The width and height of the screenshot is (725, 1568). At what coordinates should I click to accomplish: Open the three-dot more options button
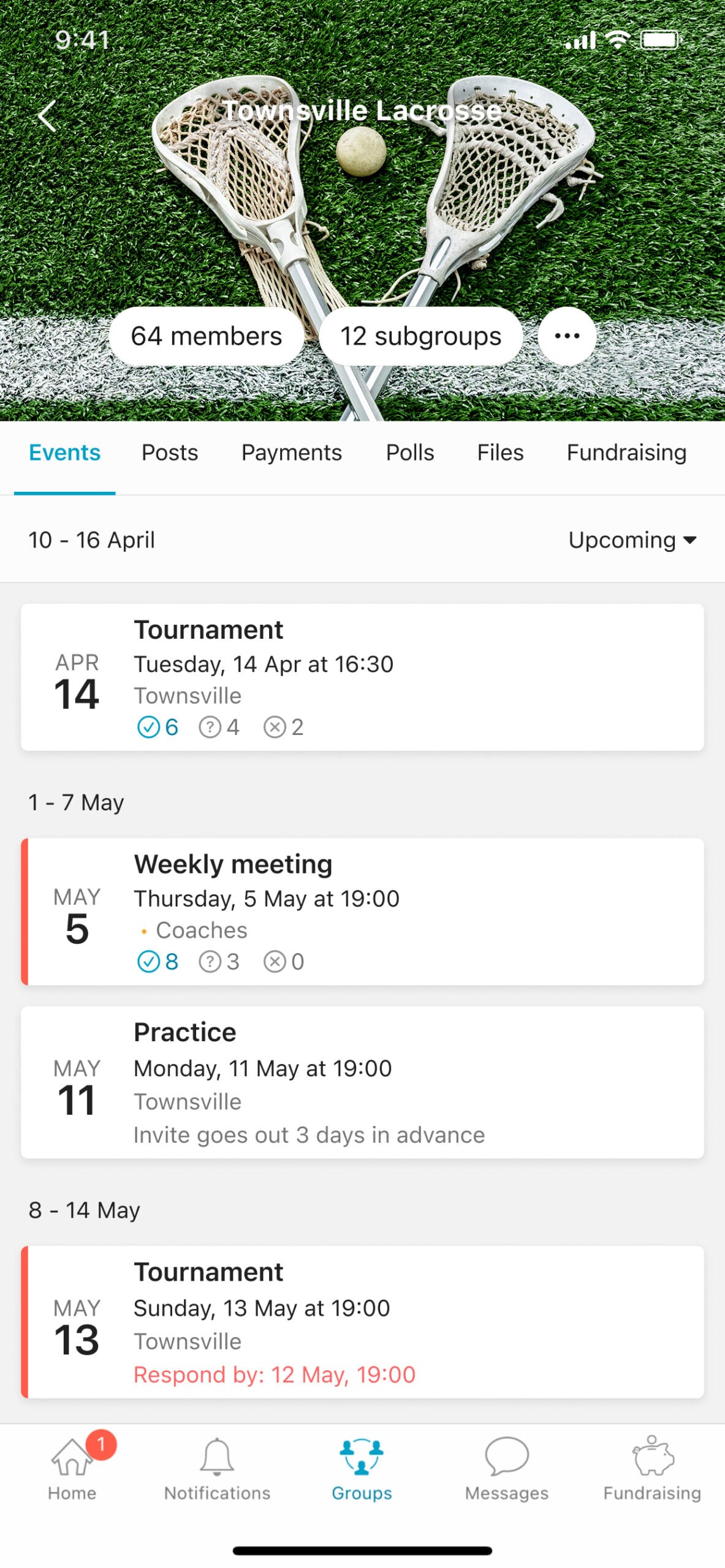(x=566, y=336)
